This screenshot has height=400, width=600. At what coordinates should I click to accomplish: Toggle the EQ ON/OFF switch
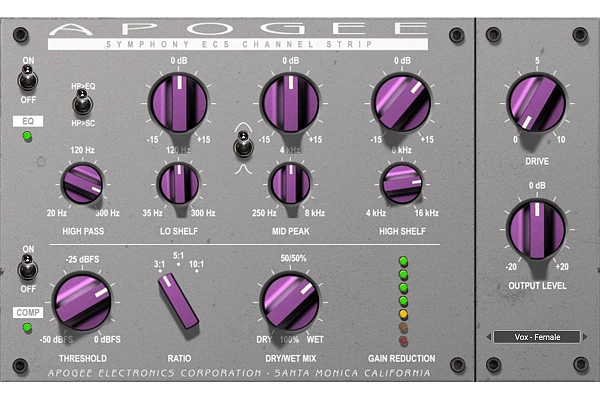pyautogui.click(x=28, y=78)
